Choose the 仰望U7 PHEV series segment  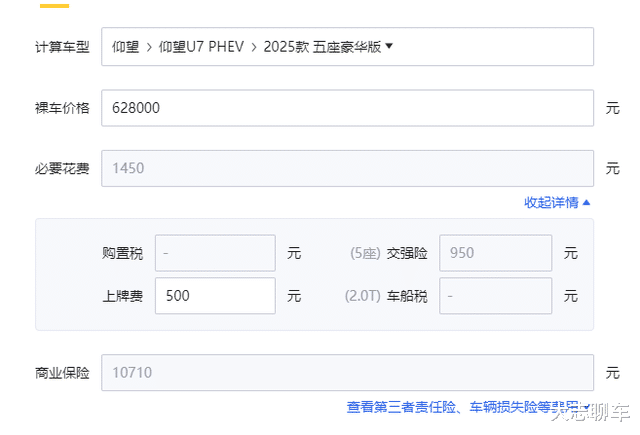[203, 46]
